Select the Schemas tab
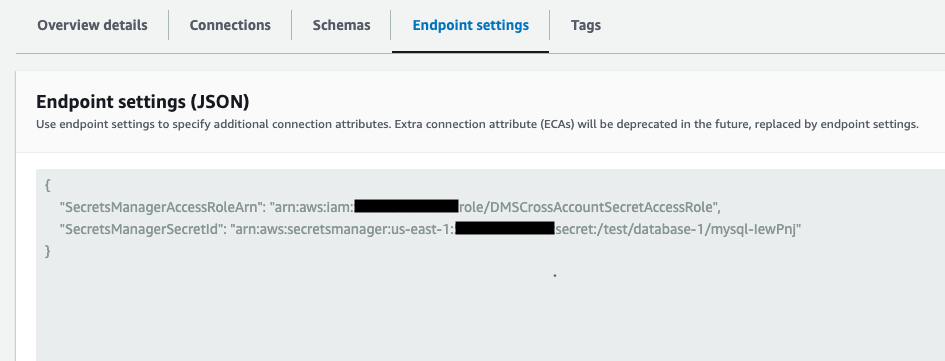The width and height of the screenshot is (945, 361). (x=341, y=25)
